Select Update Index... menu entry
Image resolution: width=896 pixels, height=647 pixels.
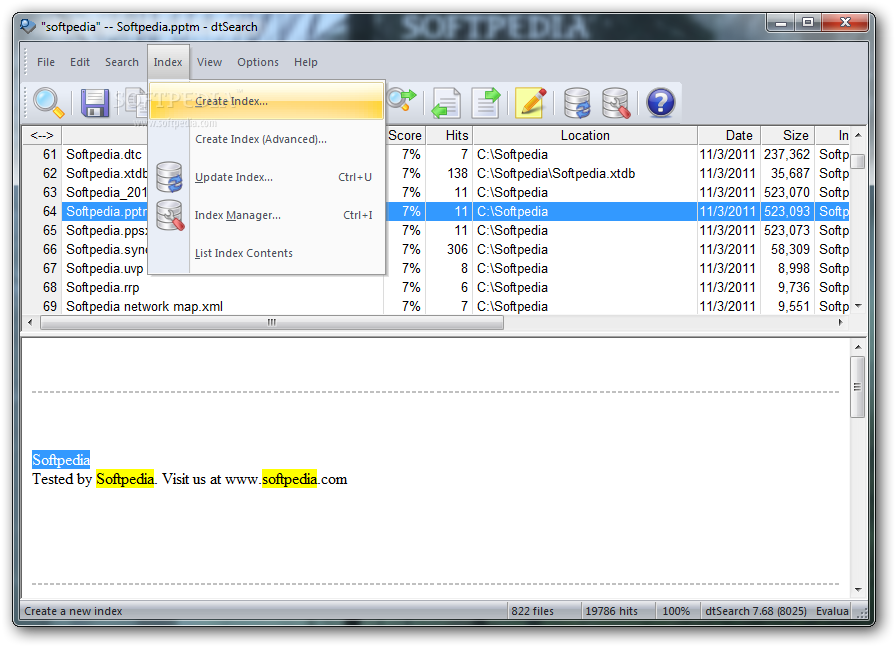tap(266, 177)
